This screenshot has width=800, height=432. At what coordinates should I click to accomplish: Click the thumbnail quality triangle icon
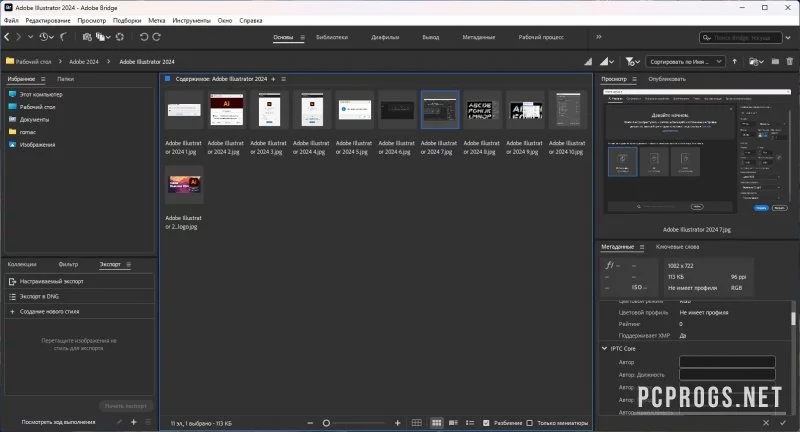click(x=588, y=62)
